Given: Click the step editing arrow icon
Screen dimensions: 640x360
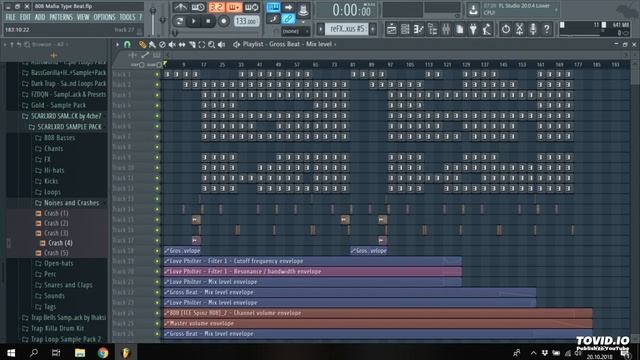Looking at the screenshot, I should click(288, 7).
